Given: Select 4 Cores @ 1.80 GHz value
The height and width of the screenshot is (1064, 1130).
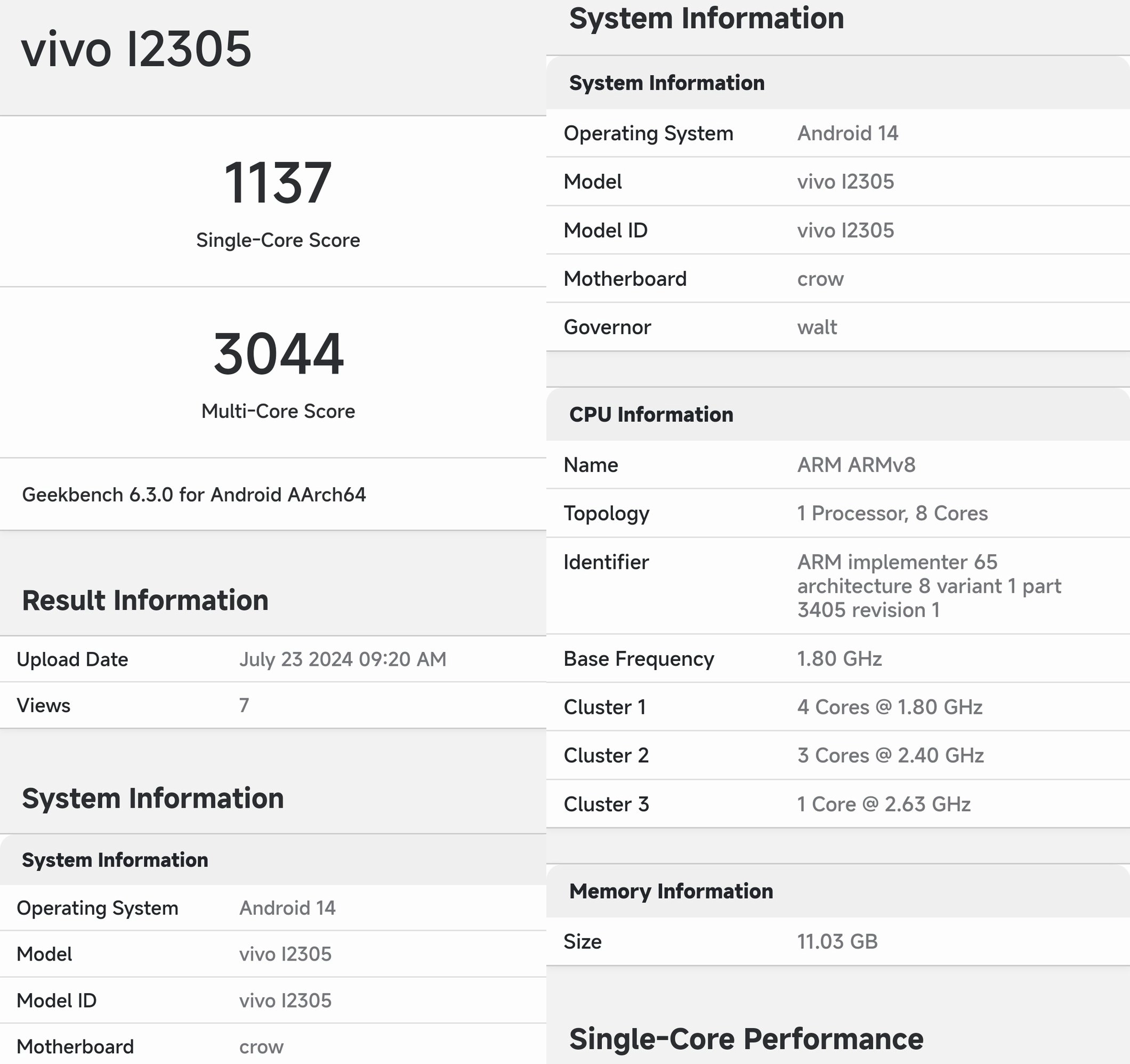Looking at the screenshot, I should tap(890, 707).
